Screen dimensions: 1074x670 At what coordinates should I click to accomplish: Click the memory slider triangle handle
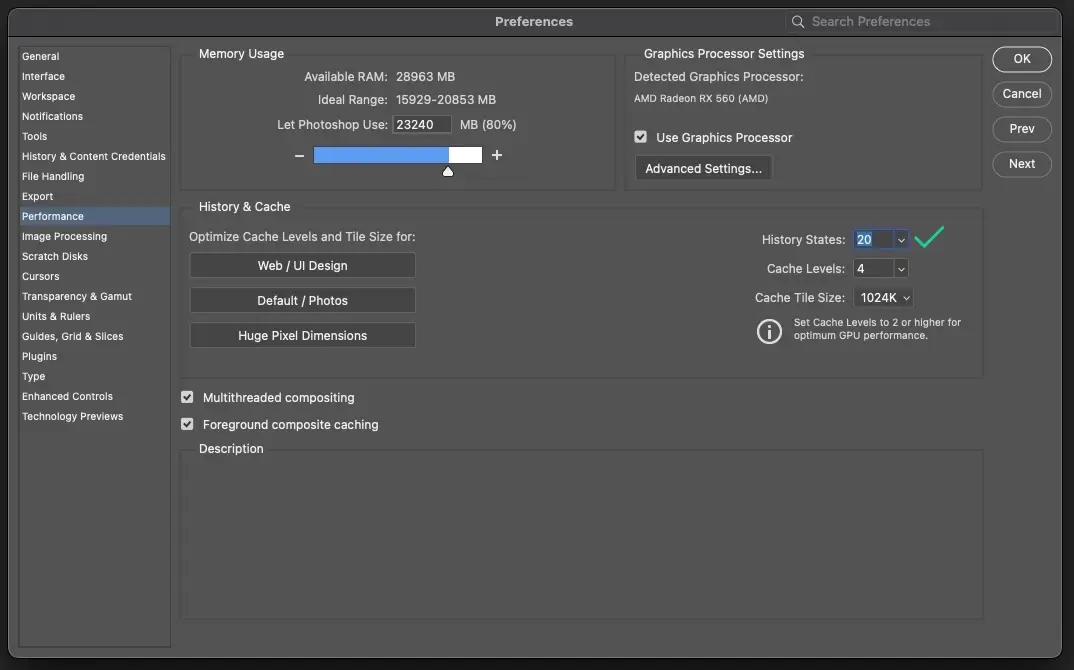pyautogui.click(x=448, y=172)
